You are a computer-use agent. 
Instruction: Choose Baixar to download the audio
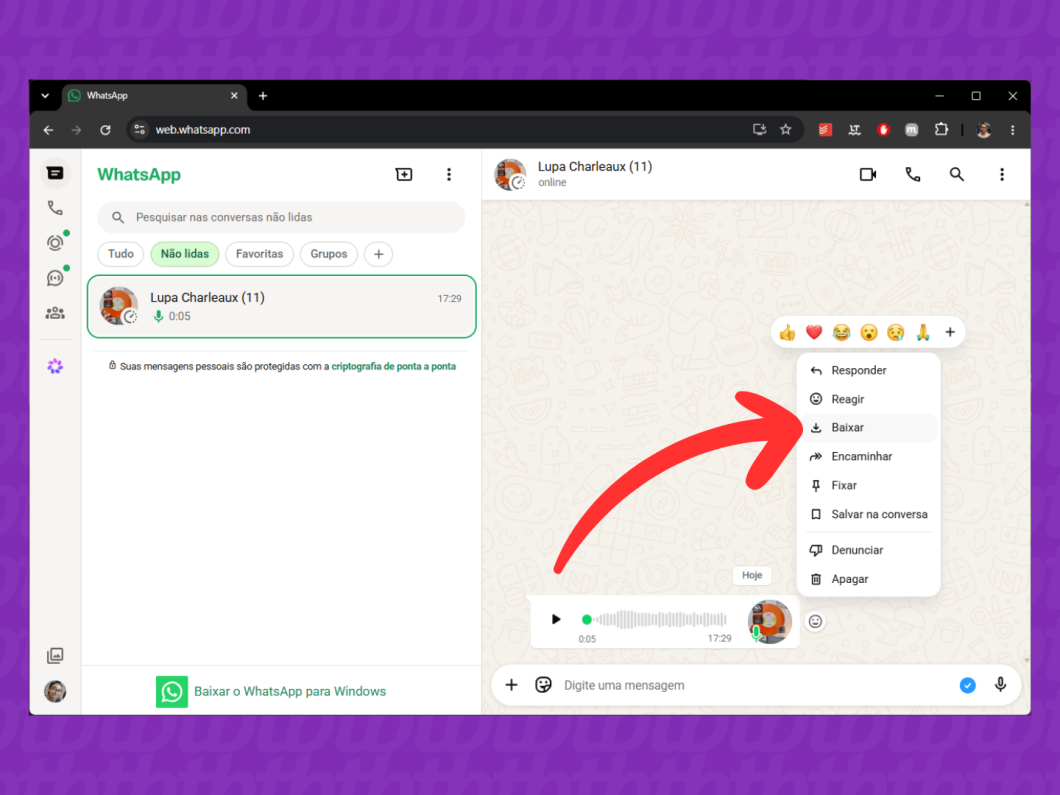click(869, 427)
